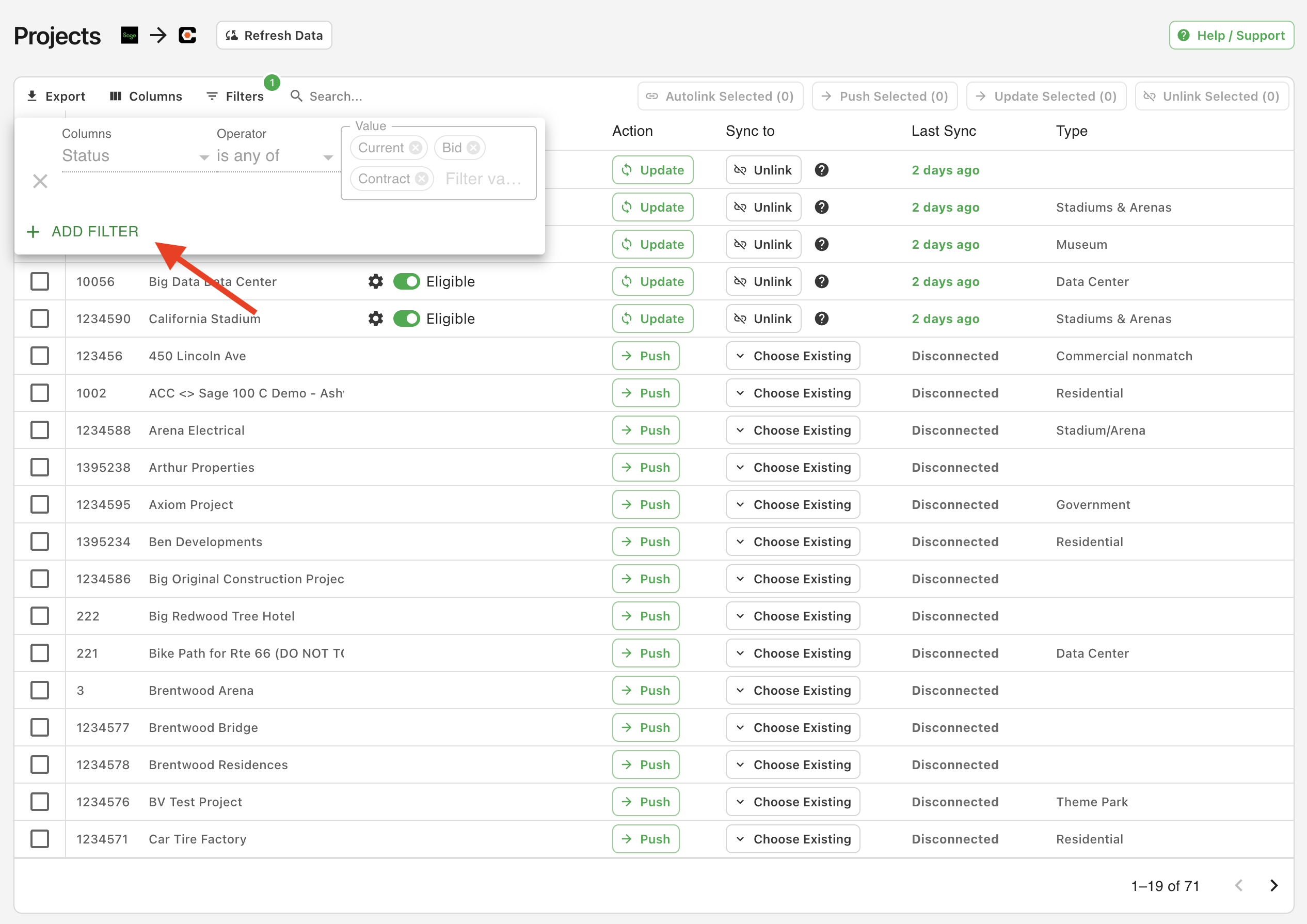
Task: Push the ACC <> Sage 100 C Demo row
Action: click(646, 393)
